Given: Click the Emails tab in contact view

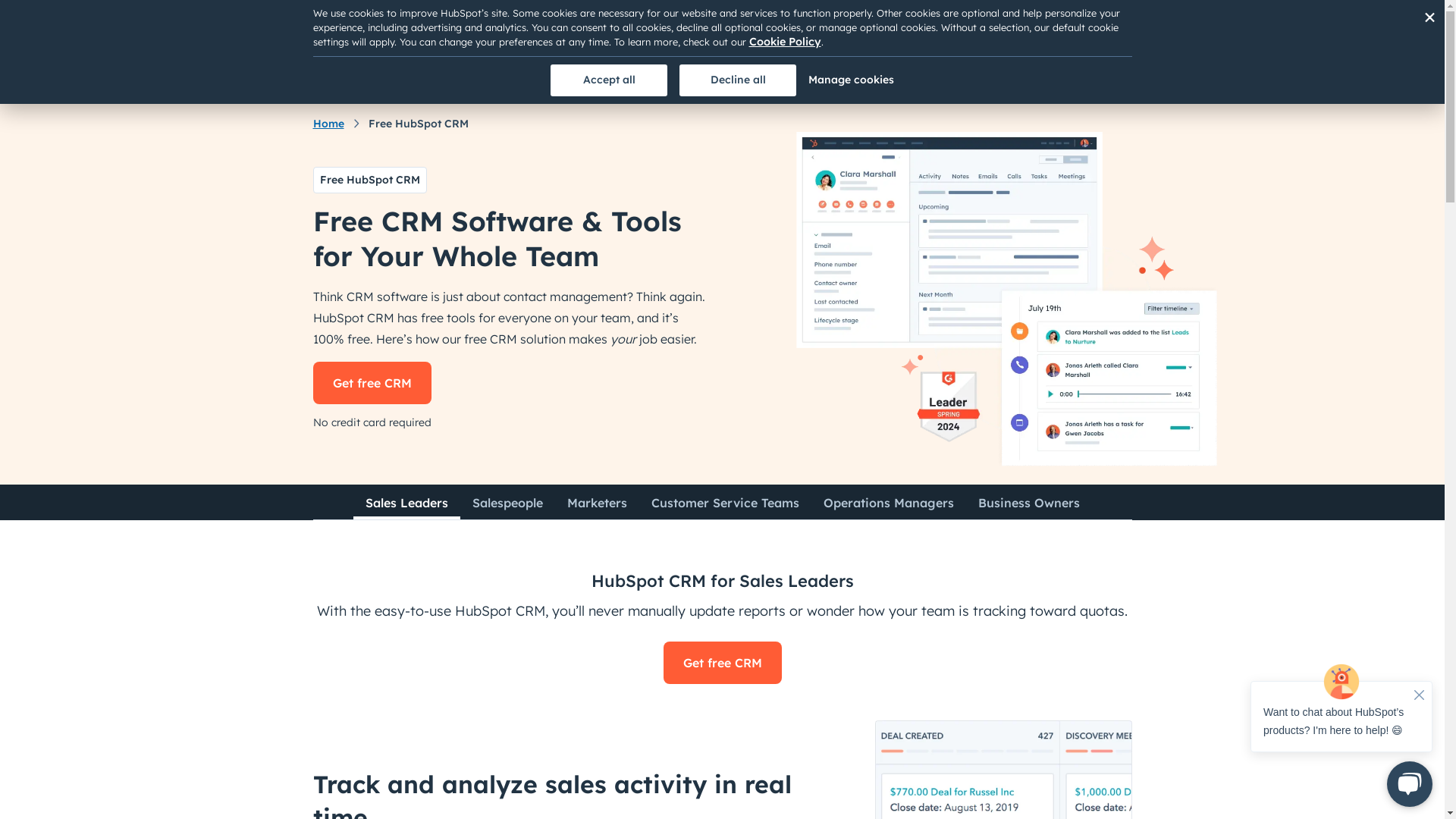Looking at the screenshot, I should pyautogui.click(x=989, y=176).
